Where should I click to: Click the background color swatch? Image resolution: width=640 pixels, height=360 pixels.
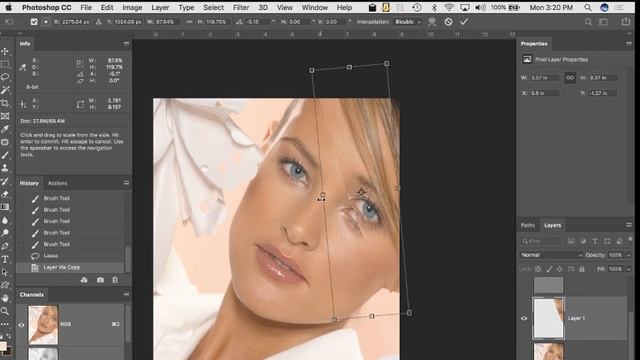tap(8, 352)
